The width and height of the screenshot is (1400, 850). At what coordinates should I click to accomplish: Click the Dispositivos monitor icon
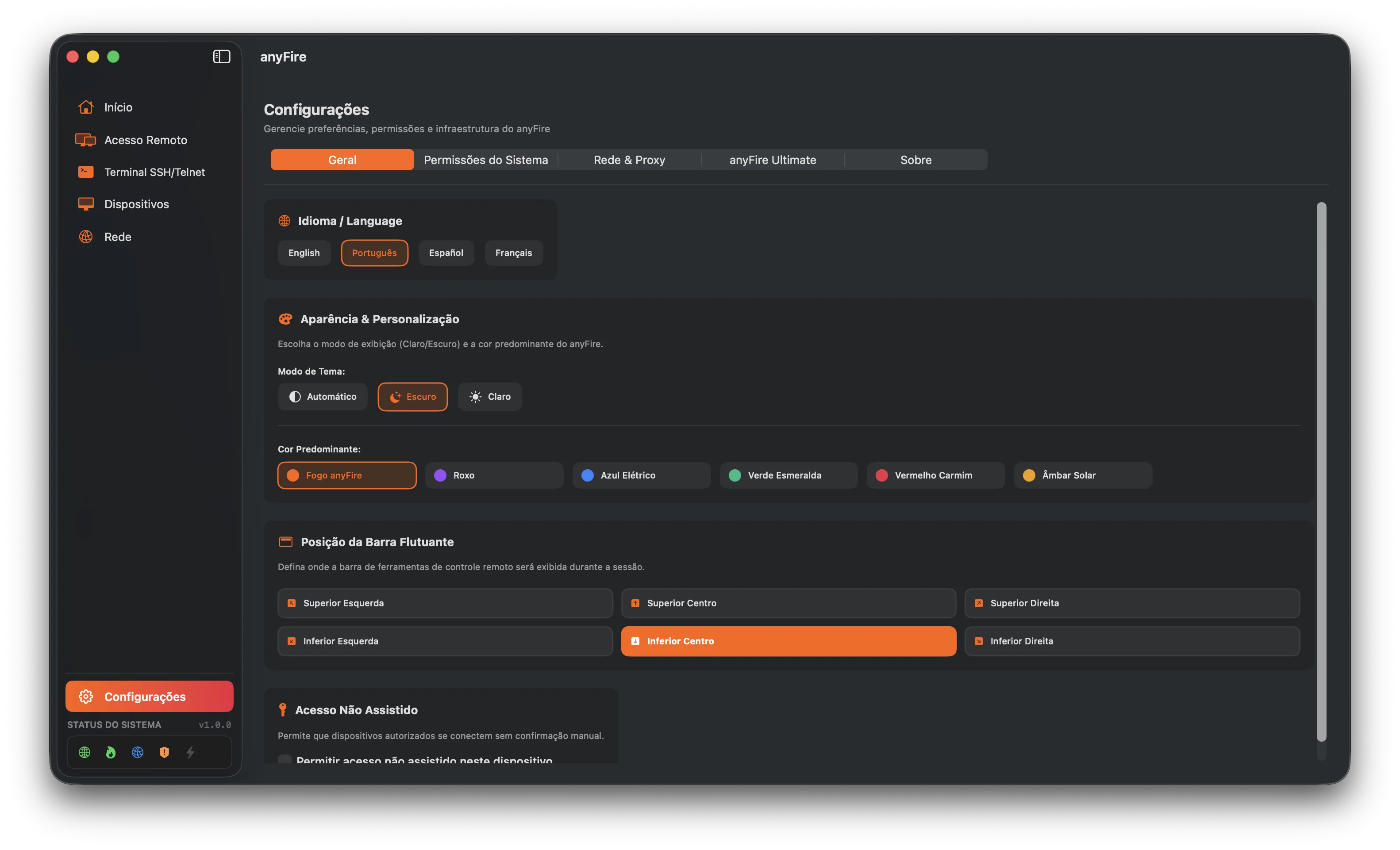86,204
